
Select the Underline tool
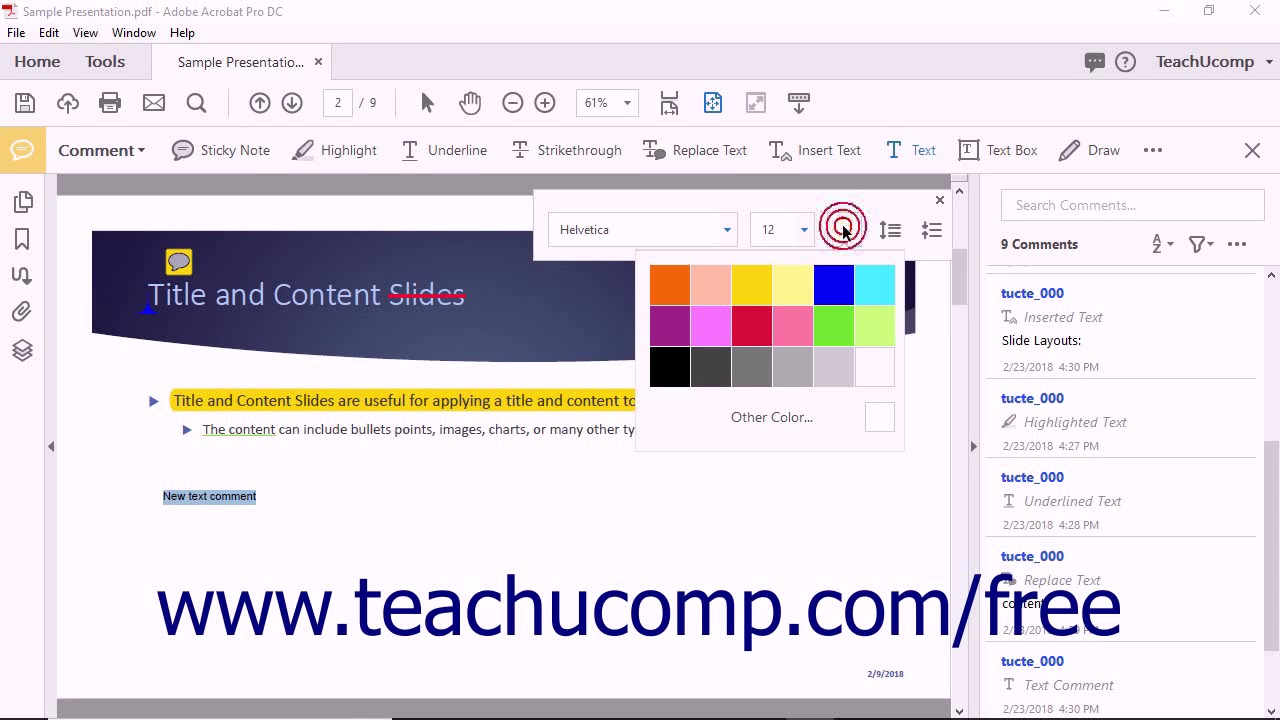tap(444, 150)
